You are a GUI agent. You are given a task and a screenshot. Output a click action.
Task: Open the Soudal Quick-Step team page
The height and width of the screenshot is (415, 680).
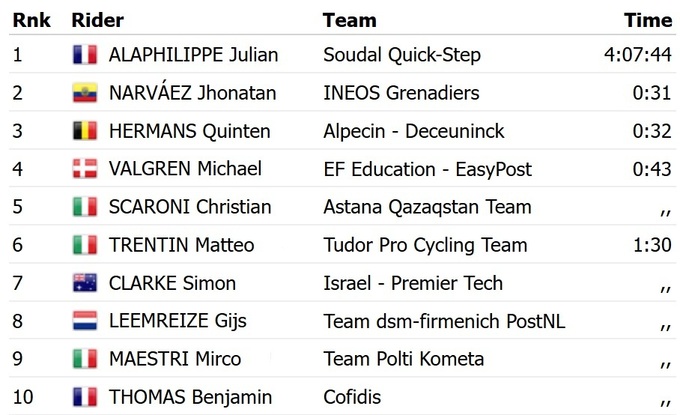point(402,55)
